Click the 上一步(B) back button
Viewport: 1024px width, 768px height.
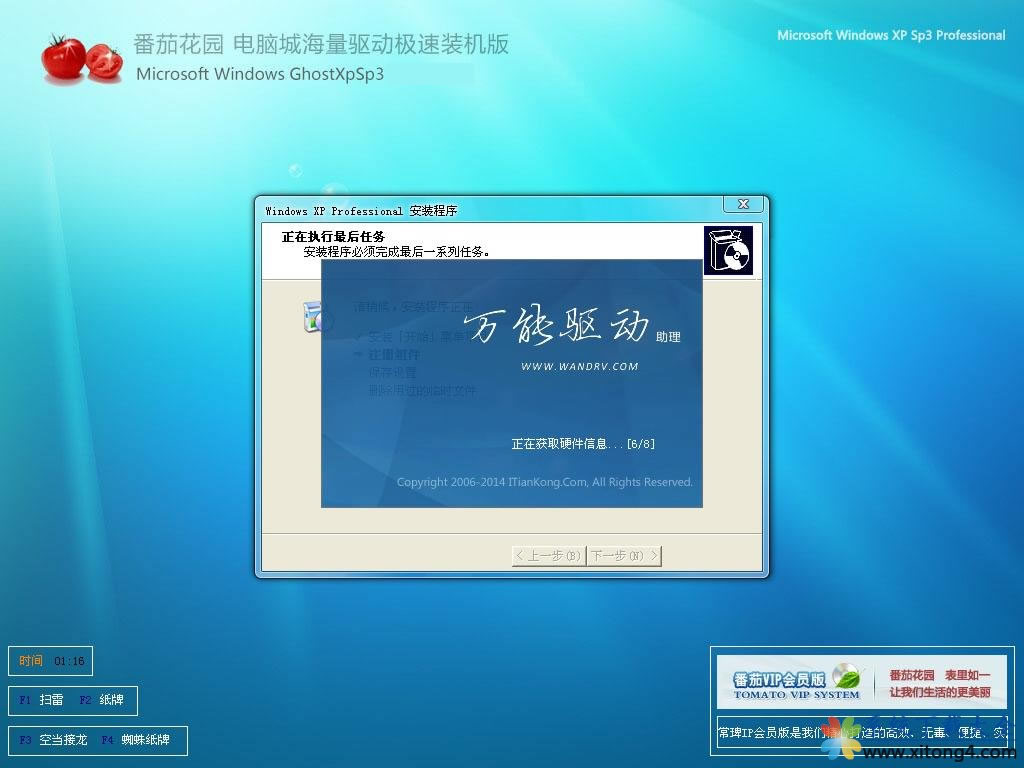[548, 556]
